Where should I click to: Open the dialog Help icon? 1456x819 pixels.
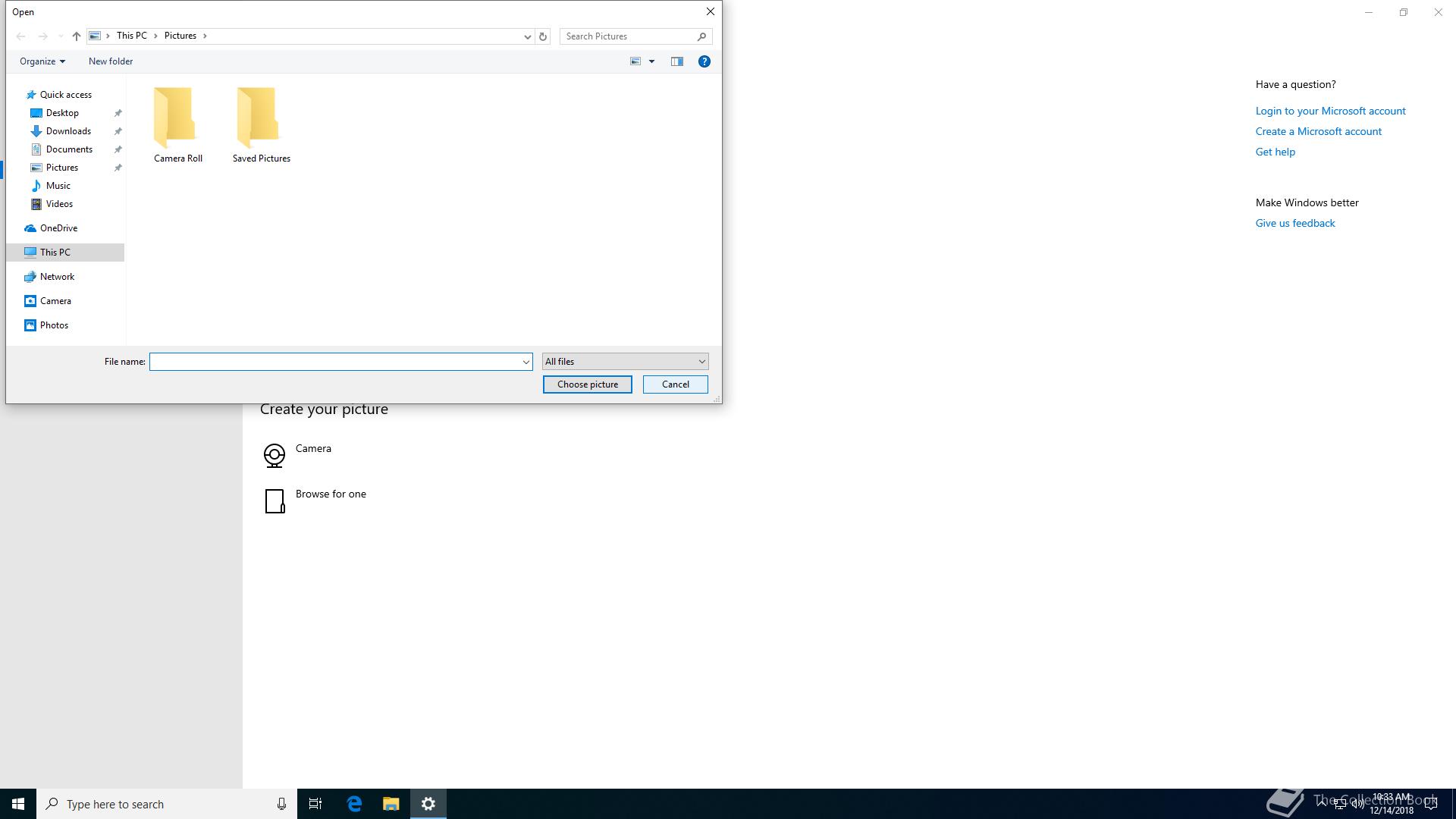tap(704, 61)
